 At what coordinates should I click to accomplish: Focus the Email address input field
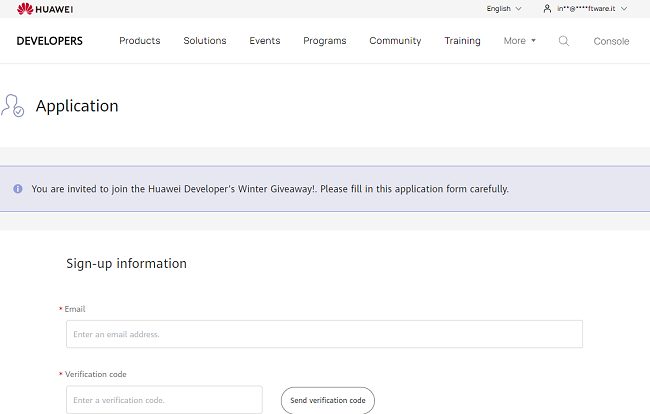(324, 334)
